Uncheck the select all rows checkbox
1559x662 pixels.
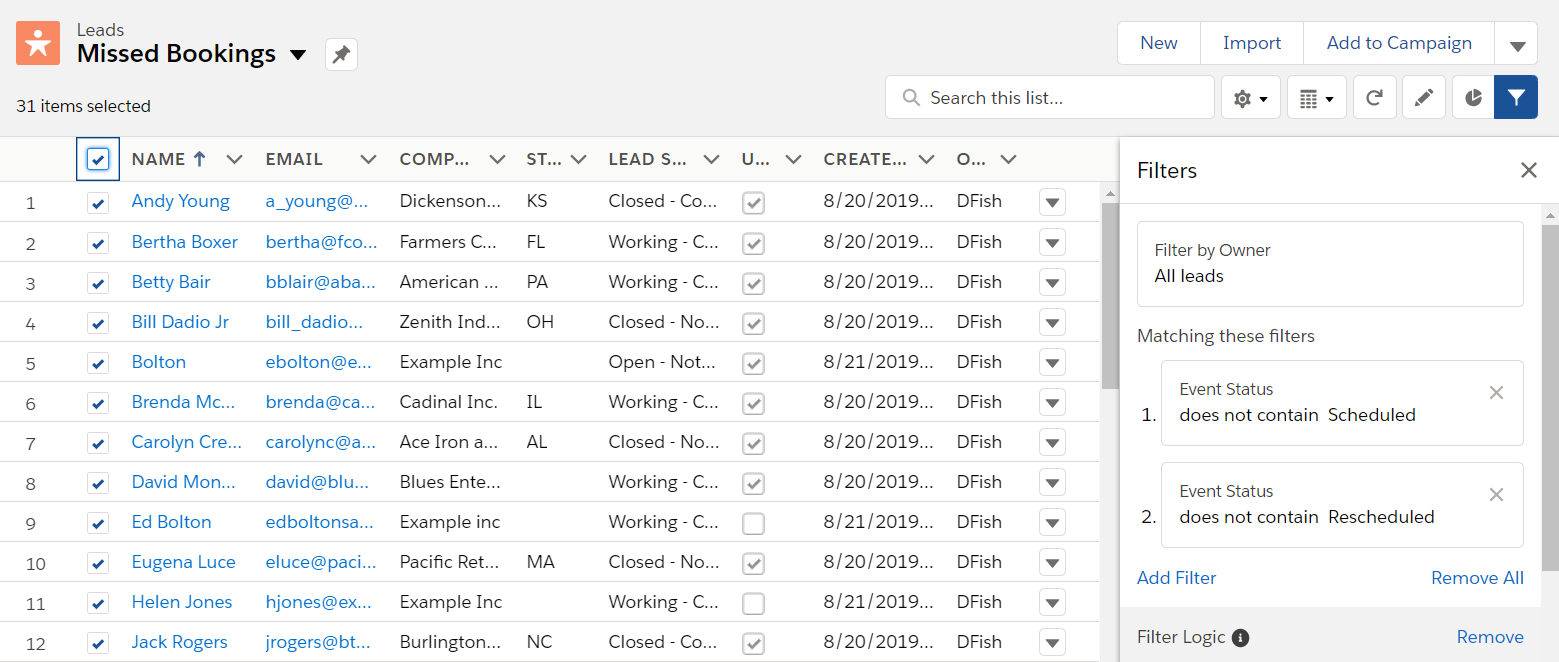(98, 160)
